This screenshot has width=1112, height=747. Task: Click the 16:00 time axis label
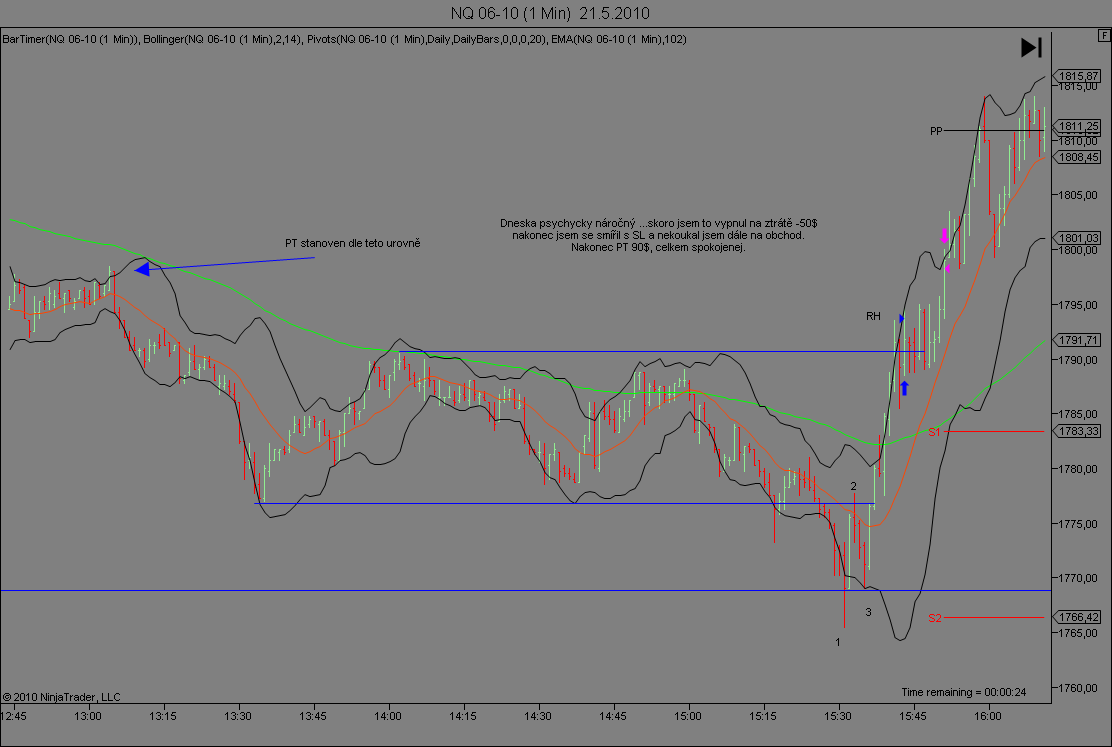click(x=988, y=716)
